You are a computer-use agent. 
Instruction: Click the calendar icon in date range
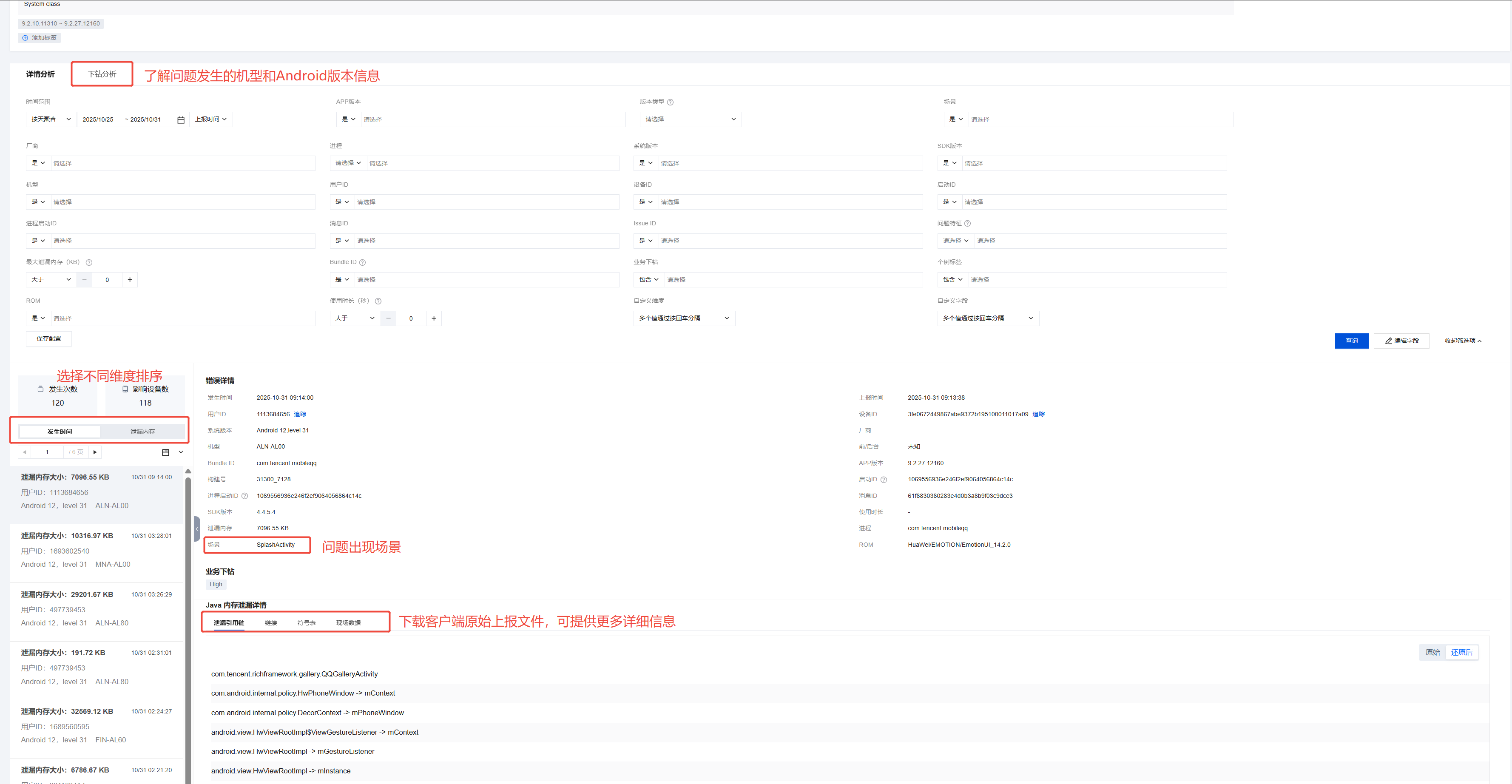181,120
